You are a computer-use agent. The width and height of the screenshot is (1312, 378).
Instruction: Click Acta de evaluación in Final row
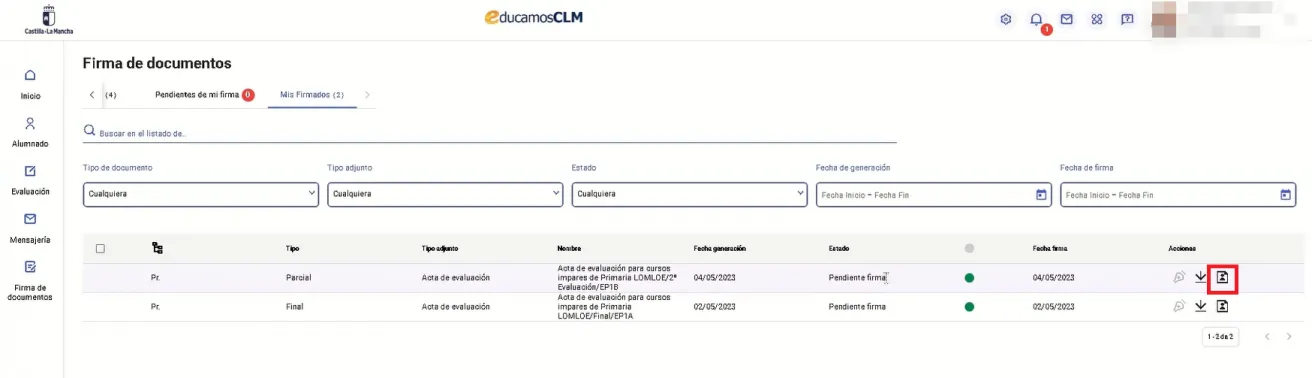(x=456, y=306)
